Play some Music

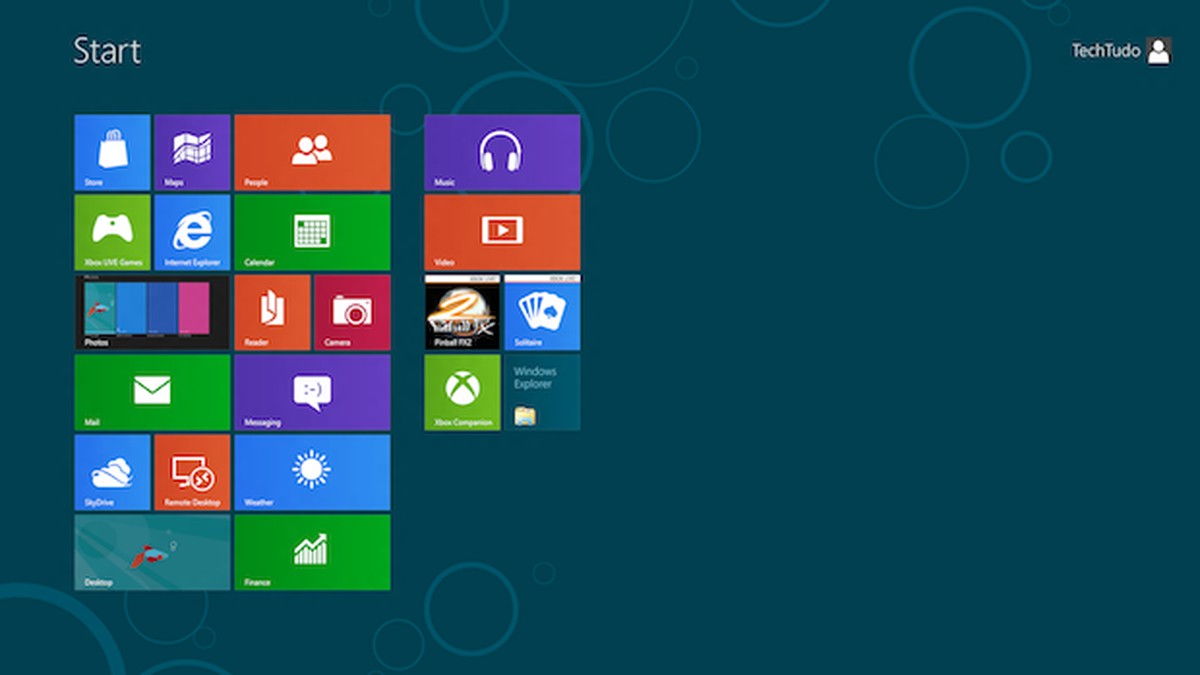pyautogui.click(x=502, y=151)
